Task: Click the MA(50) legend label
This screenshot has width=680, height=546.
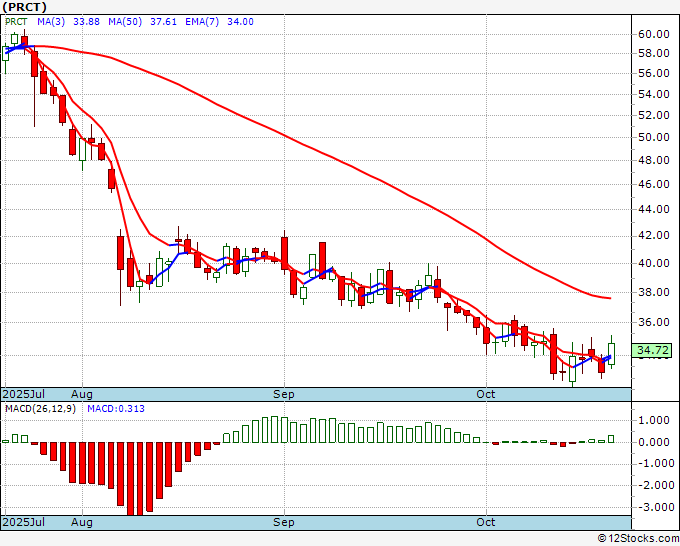Action: (x=125, y=22)
